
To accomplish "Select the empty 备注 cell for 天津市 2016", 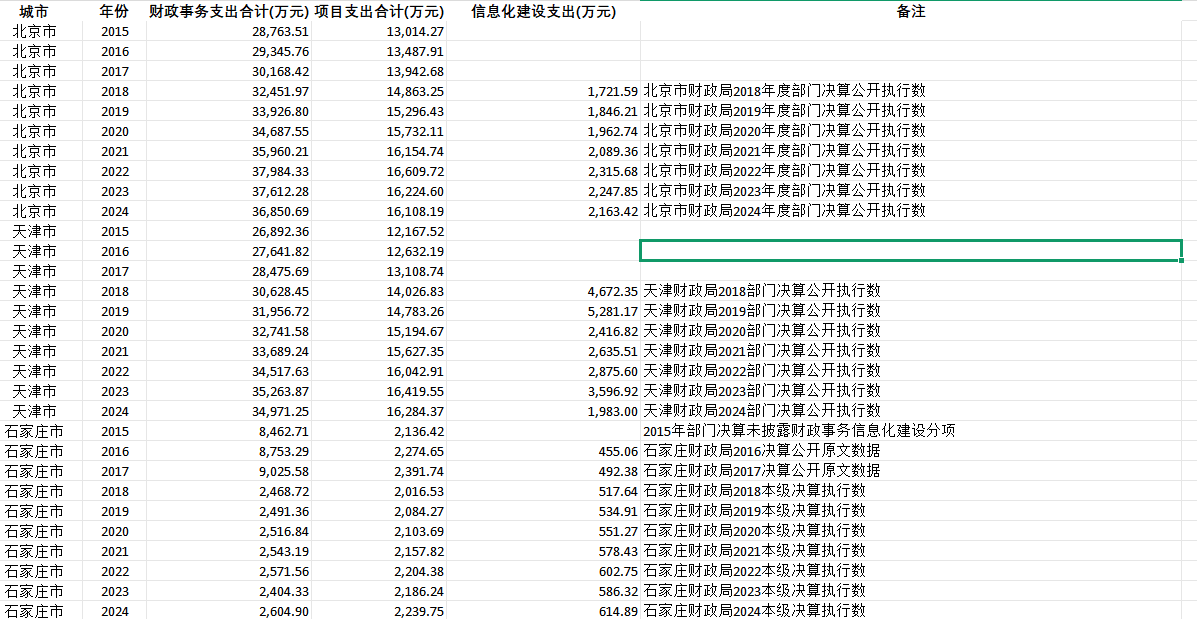I will 911,250.
